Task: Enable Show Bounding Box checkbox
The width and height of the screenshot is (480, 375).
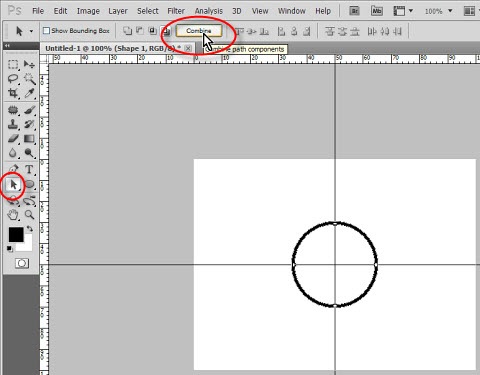Action: click(46, 31)
